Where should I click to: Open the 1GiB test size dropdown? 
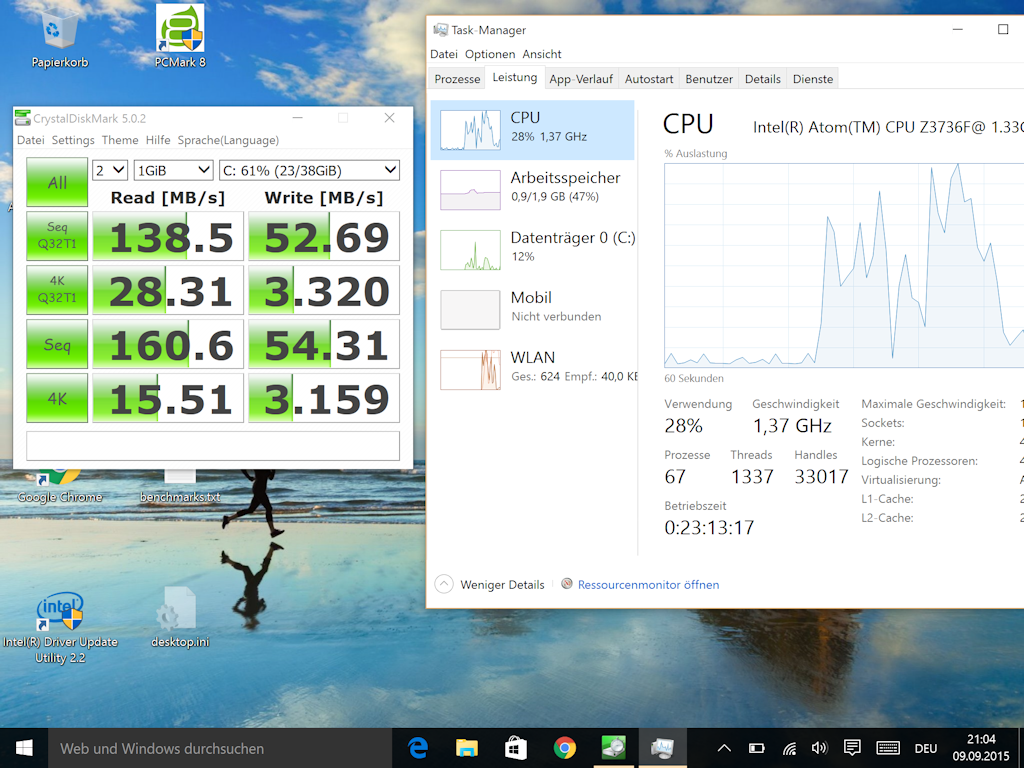pyautogui.click(x=174, y=170)
